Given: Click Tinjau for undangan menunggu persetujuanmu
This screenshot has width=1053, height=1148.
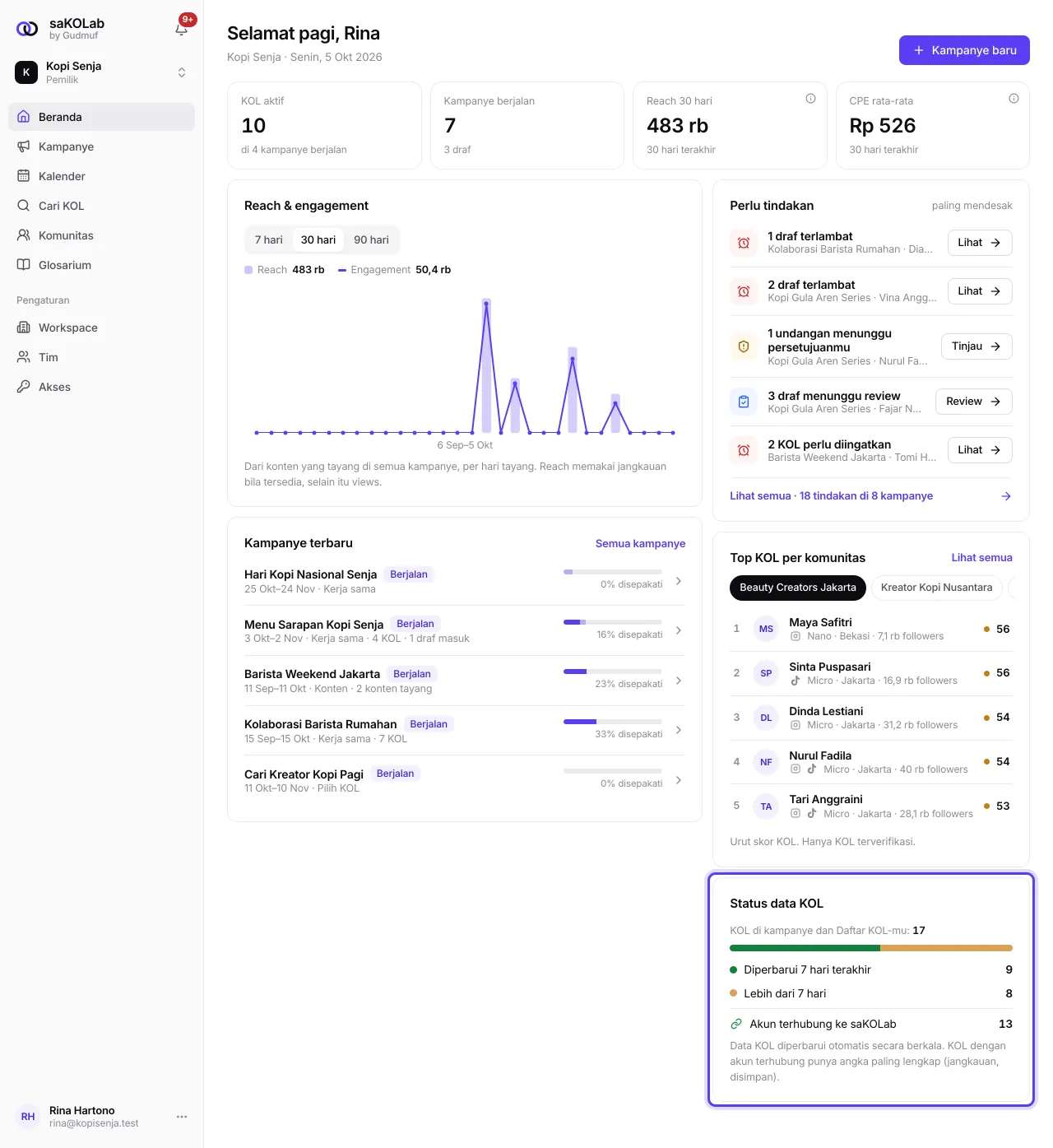Looking at the screenshot, I should point(976,346).
